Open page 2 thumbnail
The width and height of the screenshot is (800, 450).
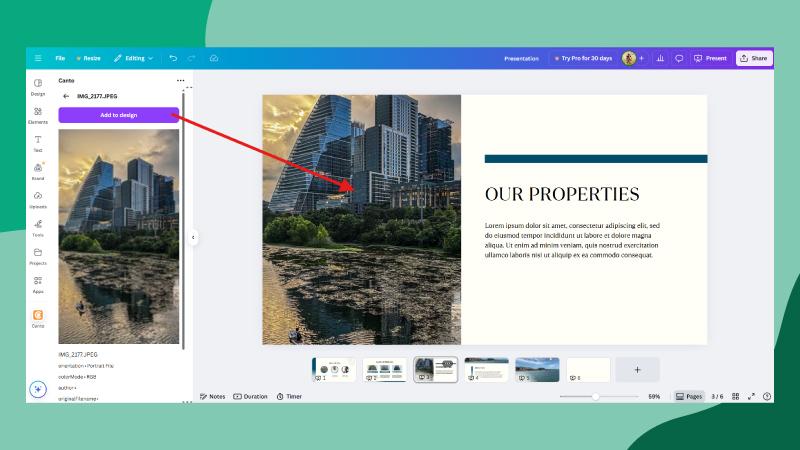[x=385, y=369]
